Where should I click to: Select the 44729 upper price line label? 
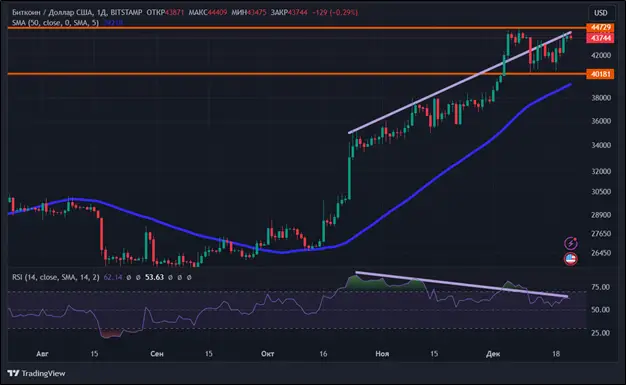(x=600, y=28)
